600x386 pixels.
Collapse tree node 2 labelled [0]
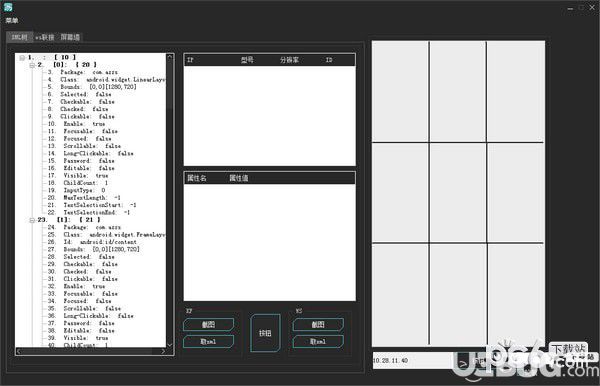pos(32,65)
